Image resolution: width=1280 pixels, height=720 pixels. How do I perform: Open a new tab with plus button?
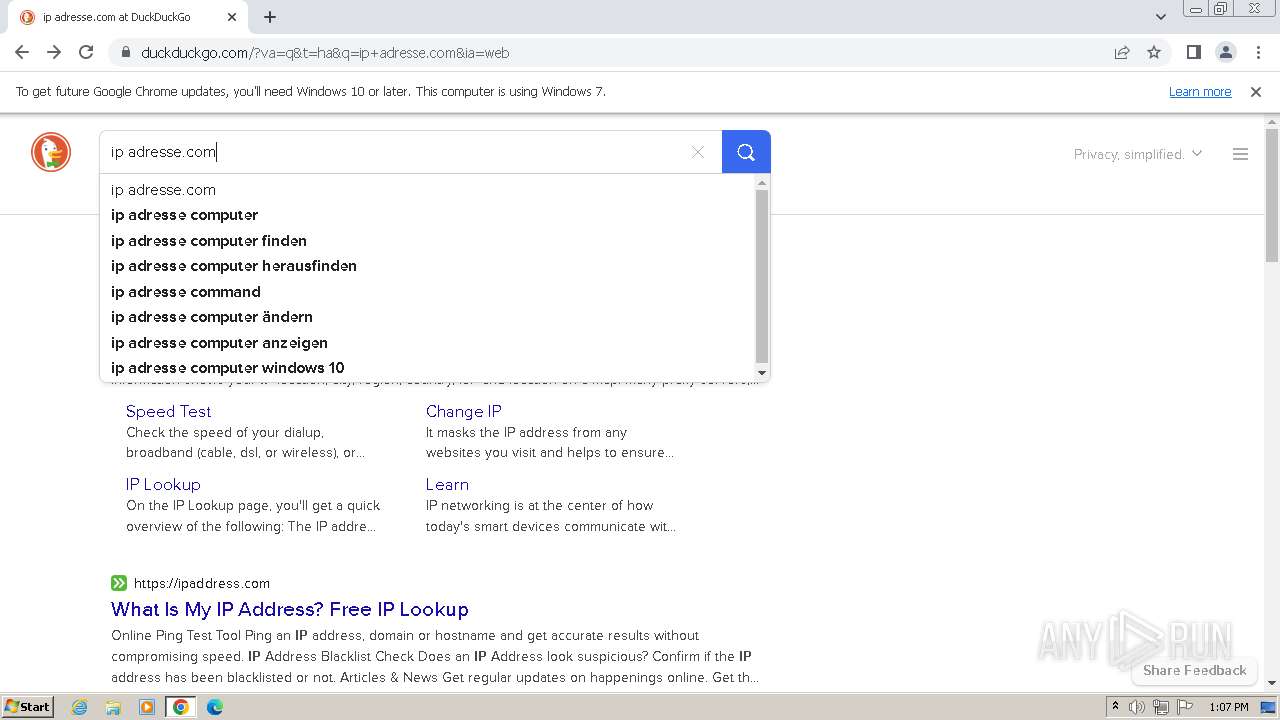pyautogui.click(x=270, y=17)
